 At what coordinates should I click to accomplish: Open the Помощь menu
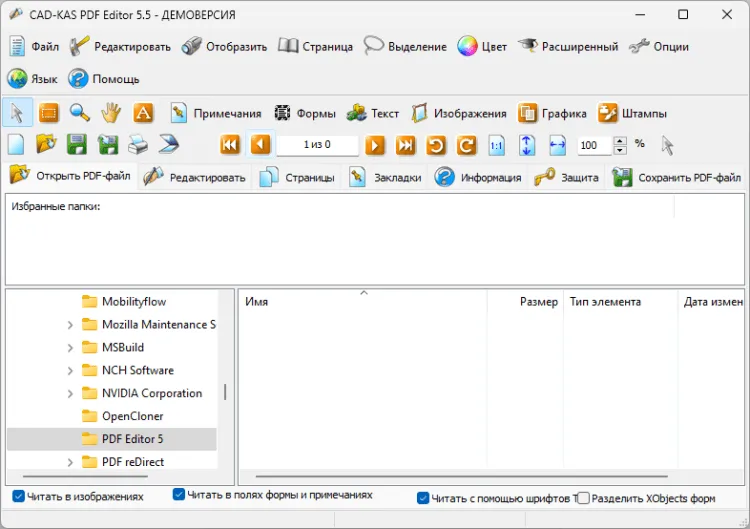point(104,78)
